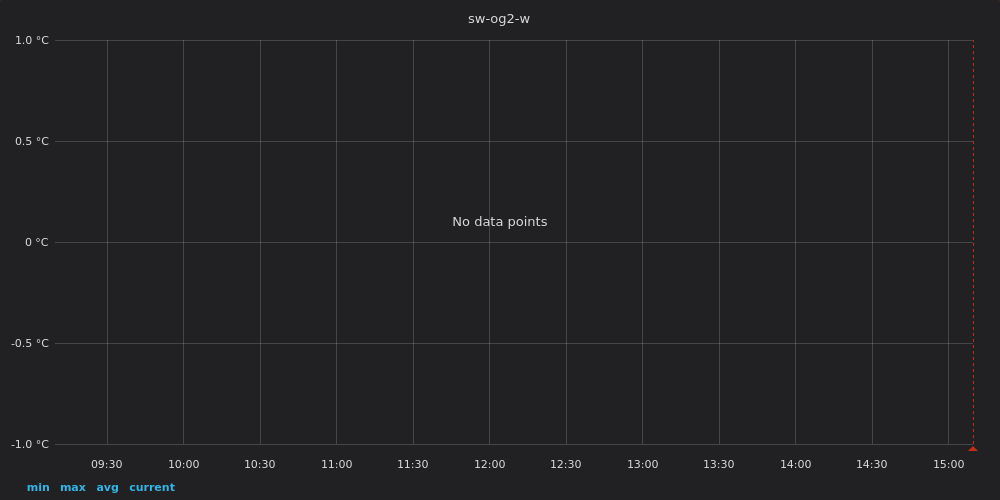Screen dimensions: 1000x500
Task: Click the -1.0 °C y-axis label
Action: (x=30, y=444)
